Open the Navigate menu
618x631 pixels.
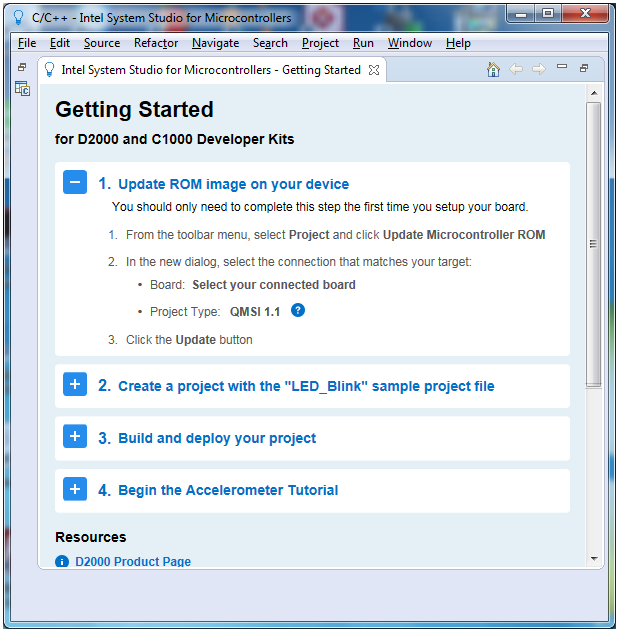(x=216, y=43)
